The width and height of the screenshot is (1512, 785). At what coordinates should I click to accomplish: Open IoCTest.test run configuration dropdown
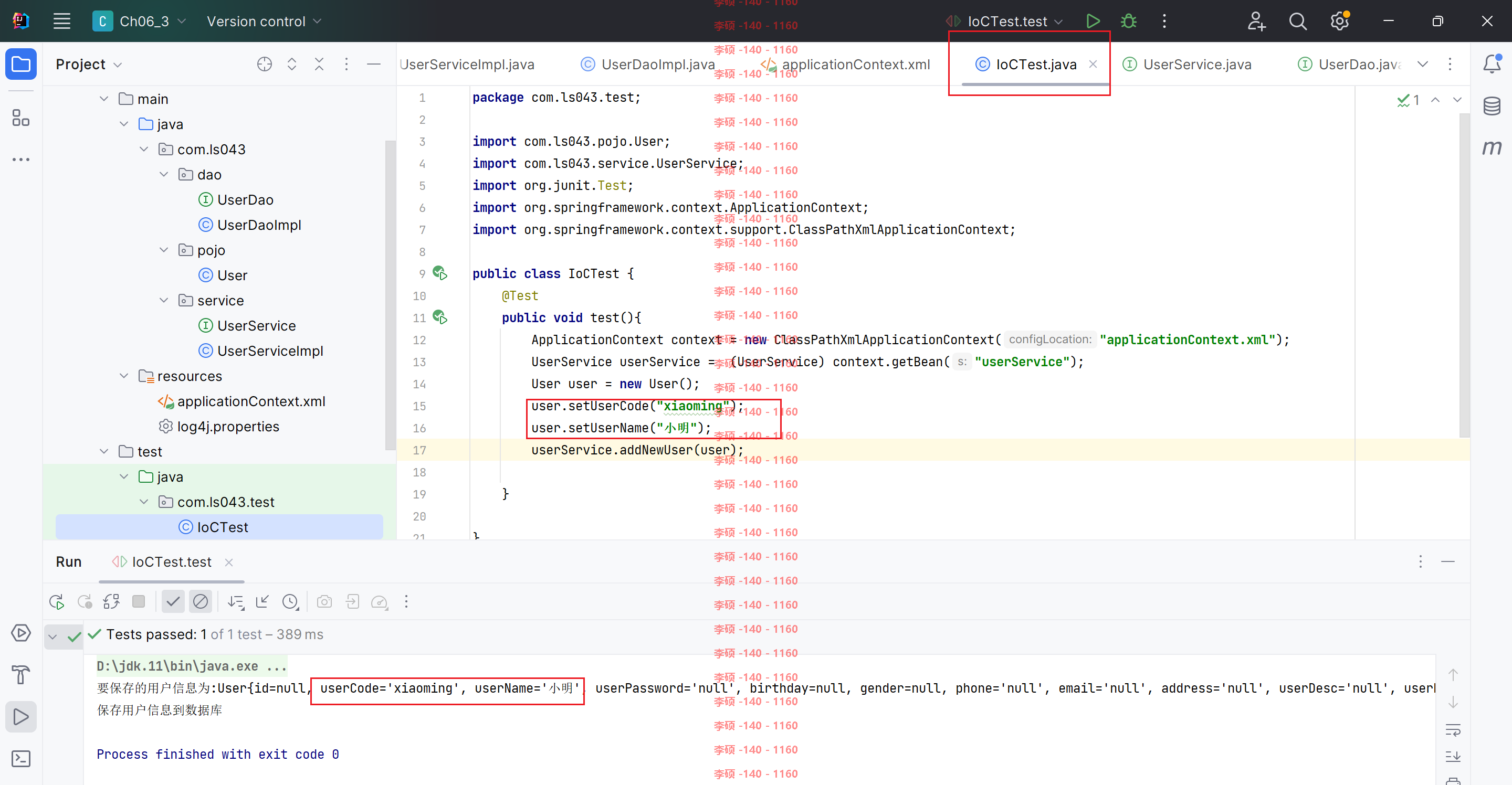pyautogui.click(x=1005, y=22)
